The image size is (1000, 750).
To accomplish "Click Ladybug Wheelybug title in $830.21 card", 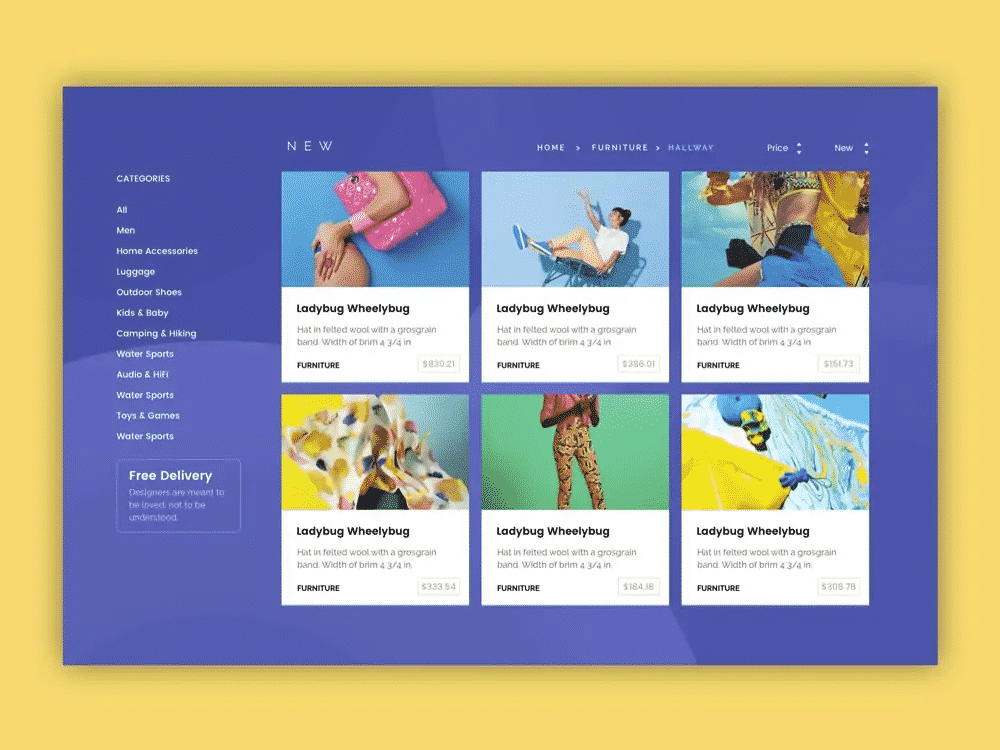I will [353, 309].
